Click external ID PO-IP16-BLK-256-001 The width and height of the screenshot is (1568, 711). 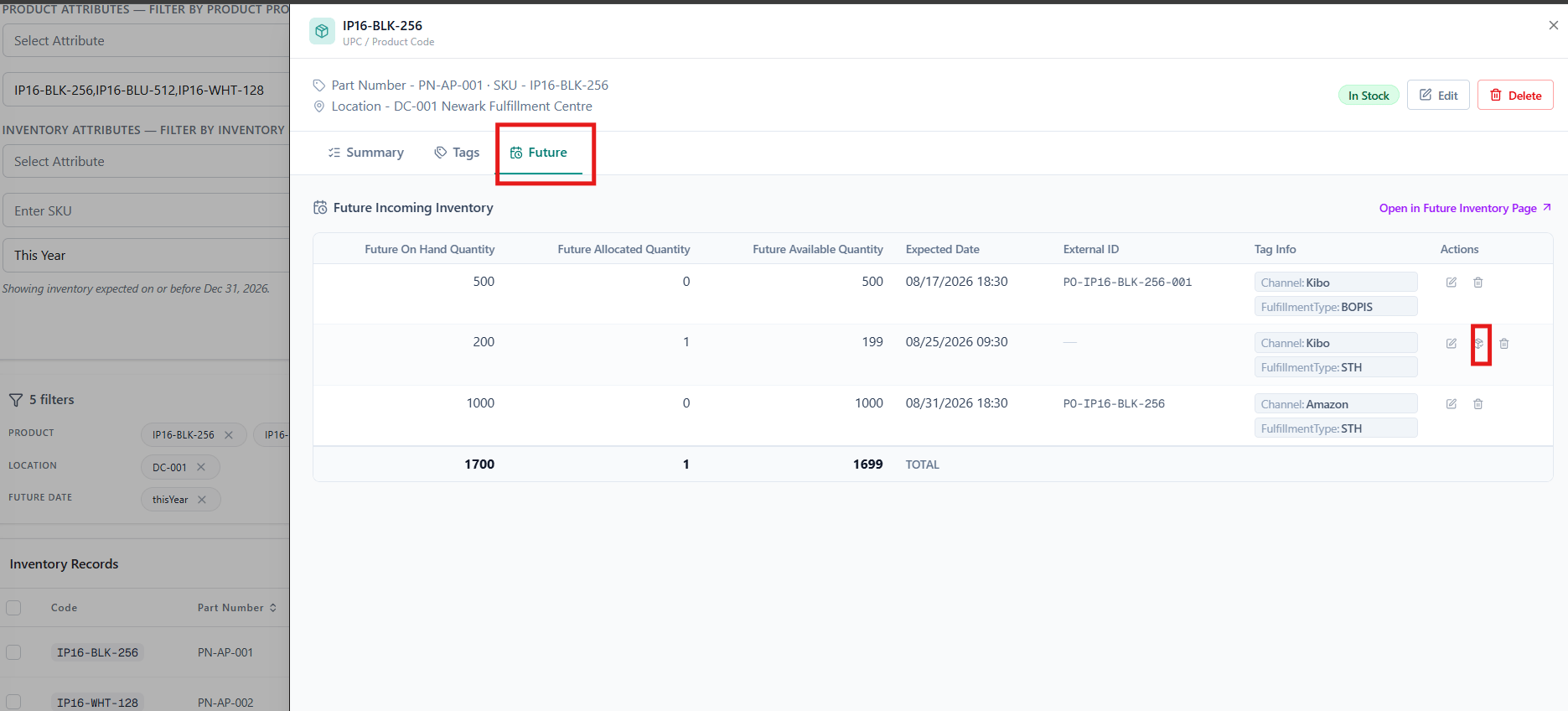1127,283
